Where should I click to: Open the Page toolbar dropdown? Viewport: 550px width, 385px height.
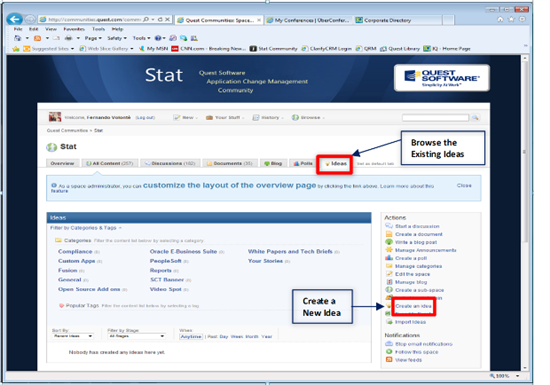[x=93, y=38]
